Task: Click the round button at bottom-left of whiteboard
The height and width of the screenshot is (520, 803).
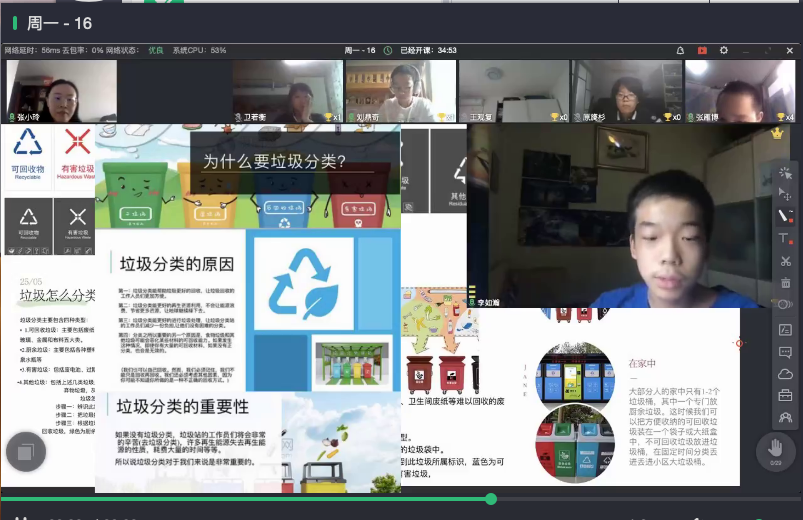Action: pyautogui.click(x=26, y=452)
